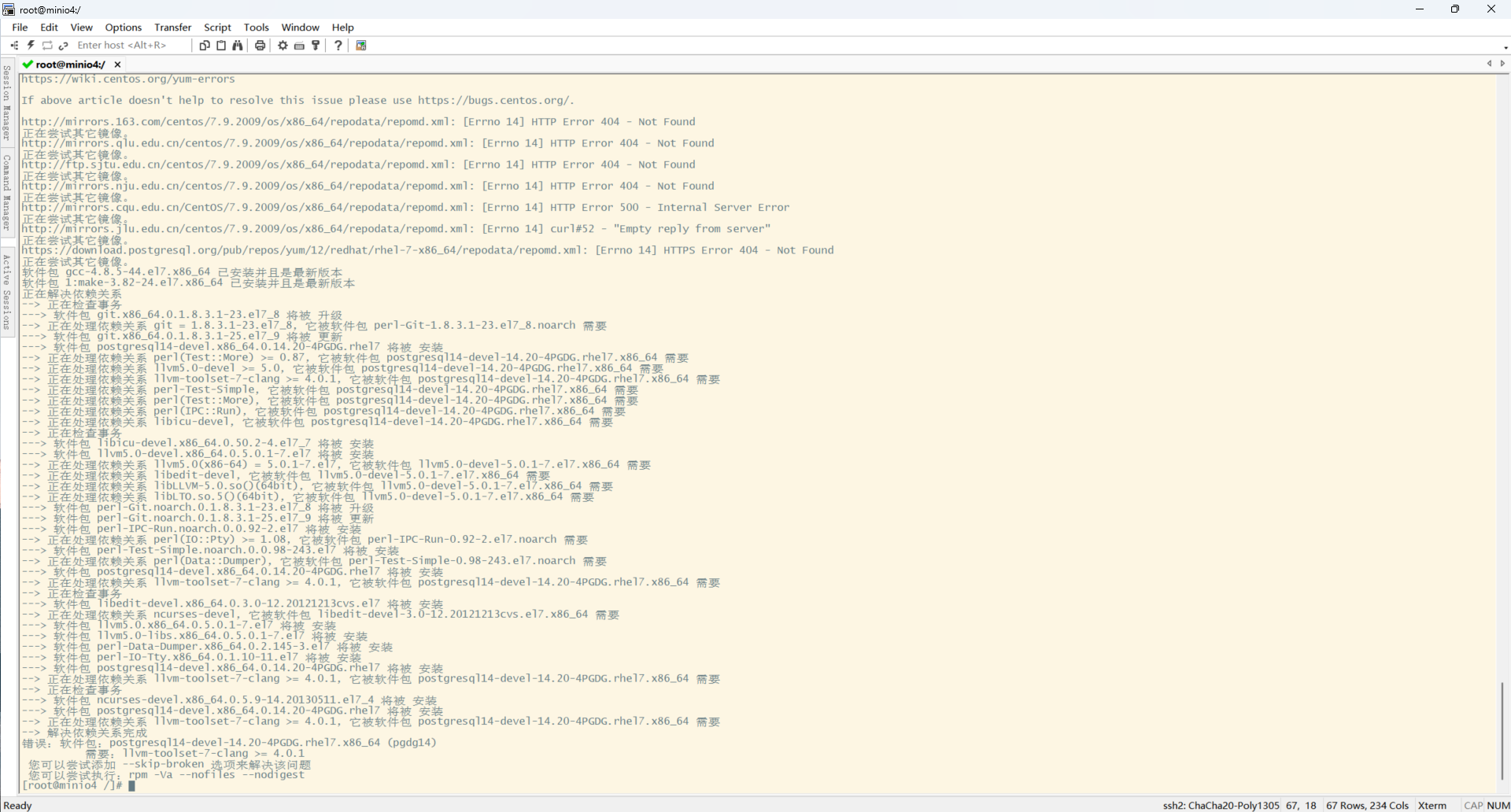1511x812 pixels.
Task: Open the Edit menu
Action: coord(49,28)
